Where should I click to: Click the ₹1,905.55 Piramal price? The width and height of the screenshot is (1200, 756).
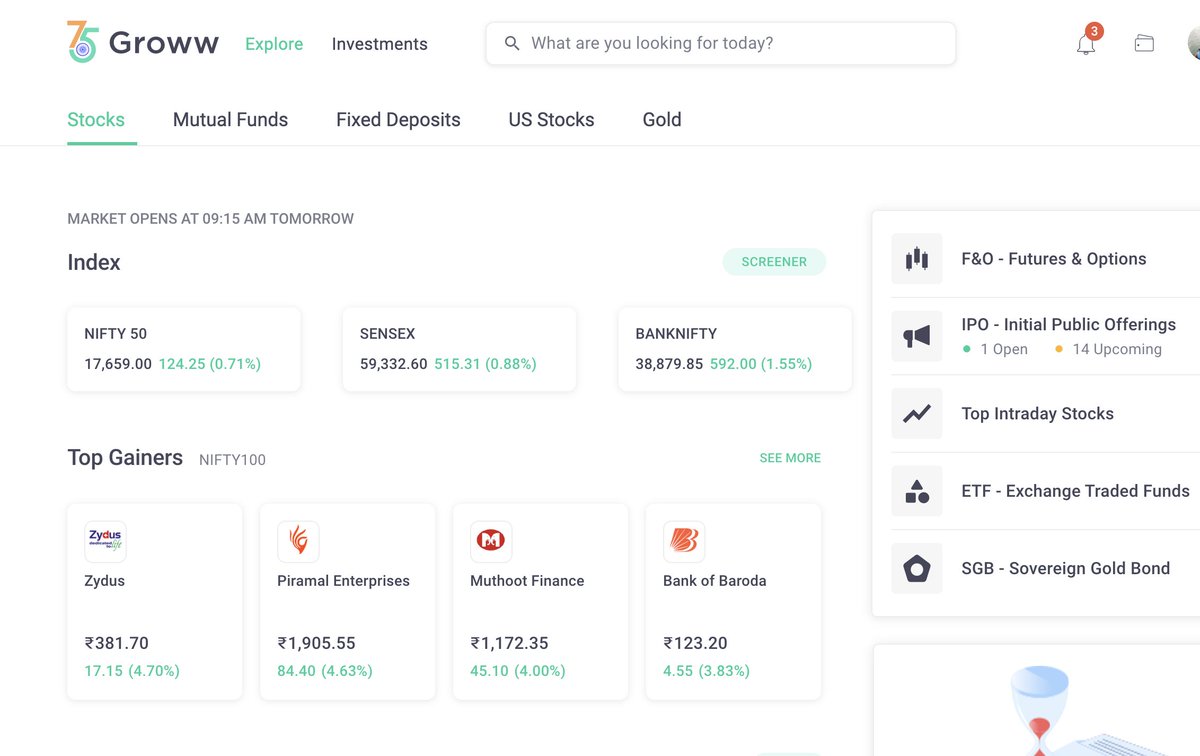point(316,643)
